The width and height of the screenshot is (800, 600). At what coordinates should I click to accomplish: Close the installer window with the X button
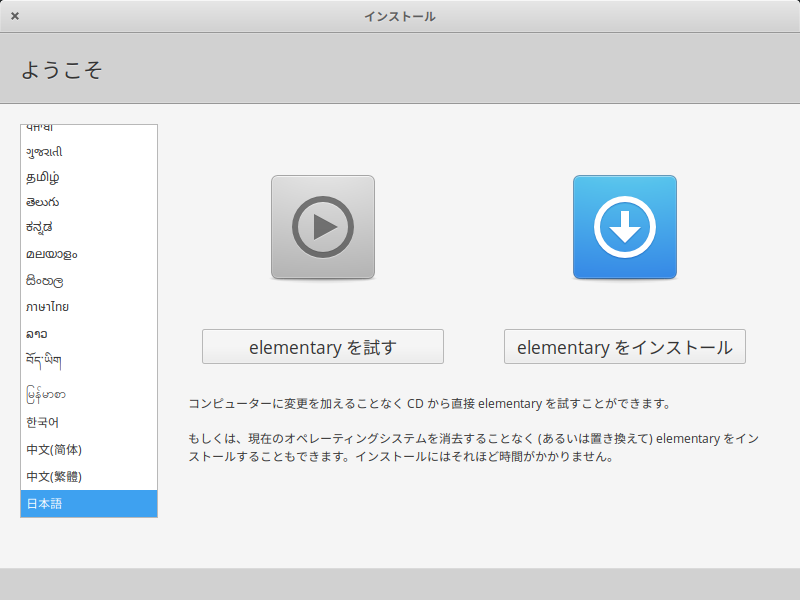pos(15,16)
